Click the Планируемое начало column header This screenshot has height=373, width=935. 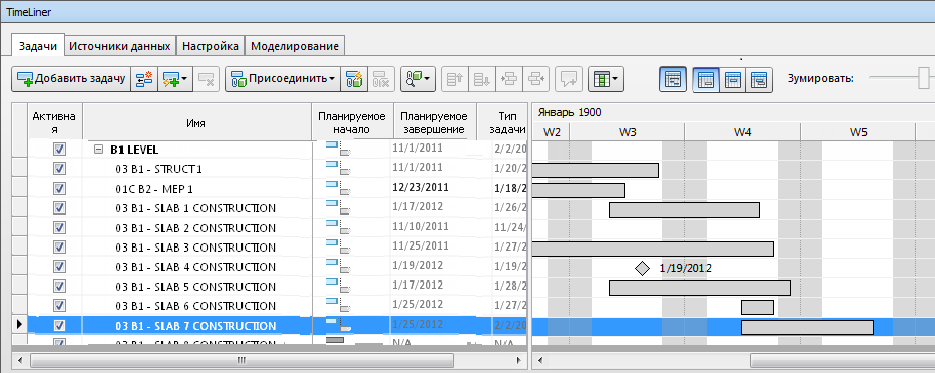pyautogui.click(x=352, y=122)
